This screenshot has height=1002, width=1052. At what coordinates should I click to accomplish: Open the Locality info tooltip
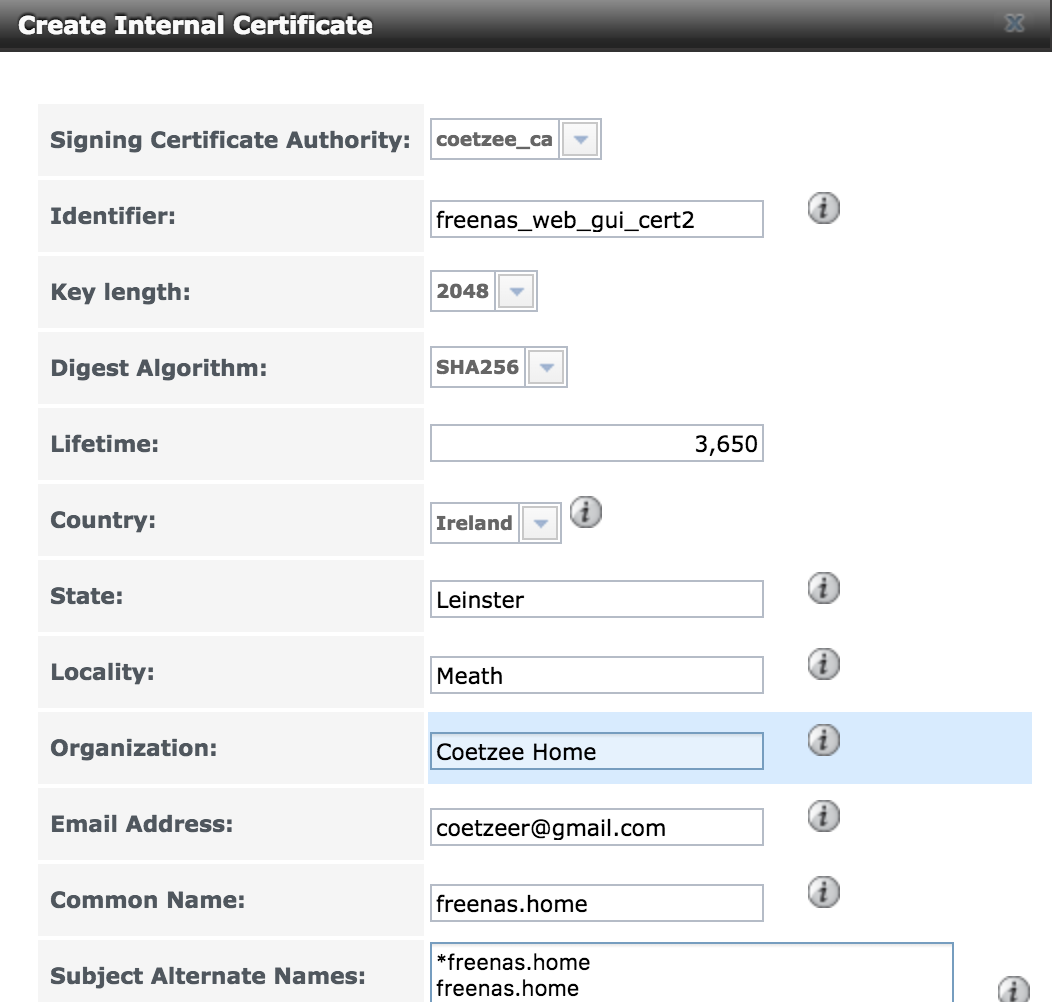tap(822, 664)
